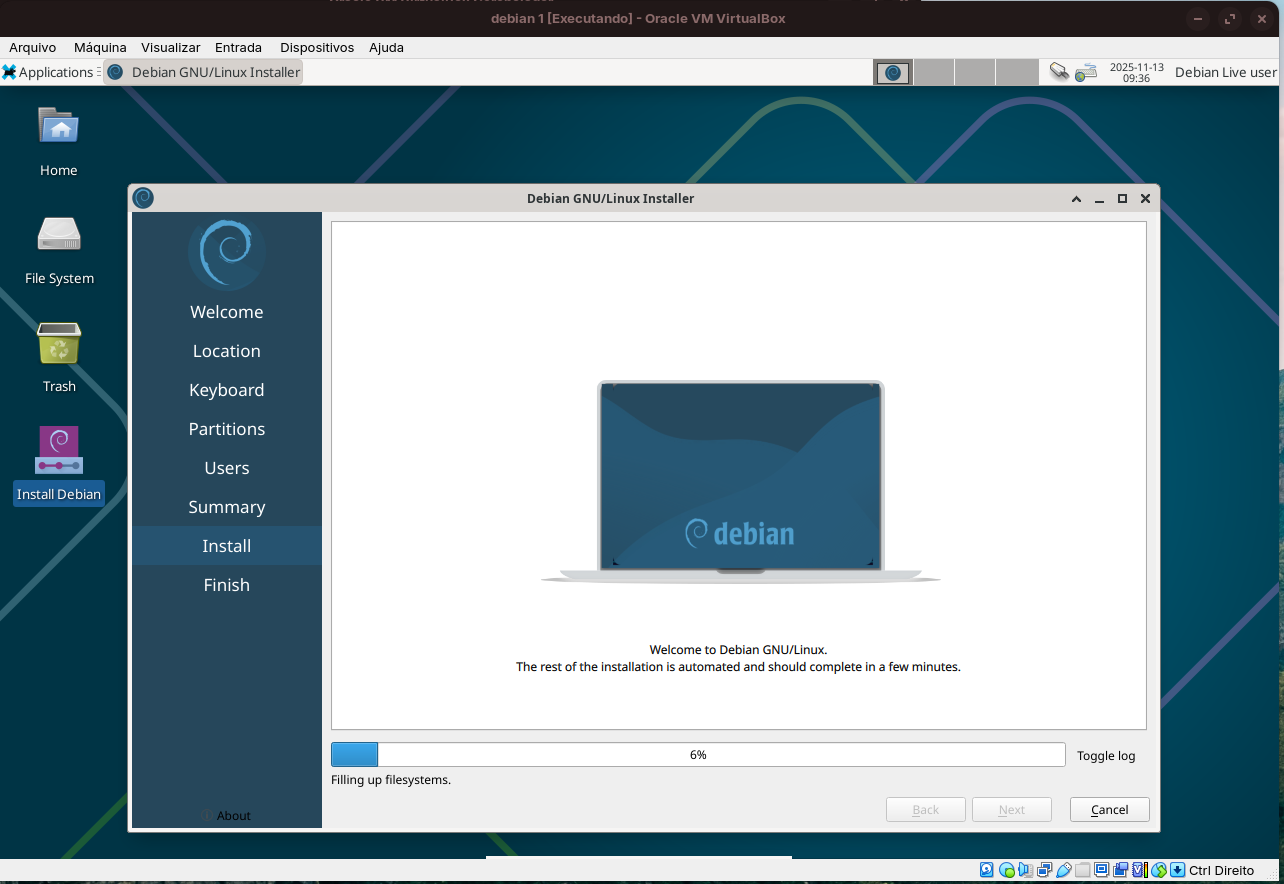Open the Máquina menu in VirtualBox
Image resolution: width=1284 pixels, height=884 pixels.
(100, 47)
